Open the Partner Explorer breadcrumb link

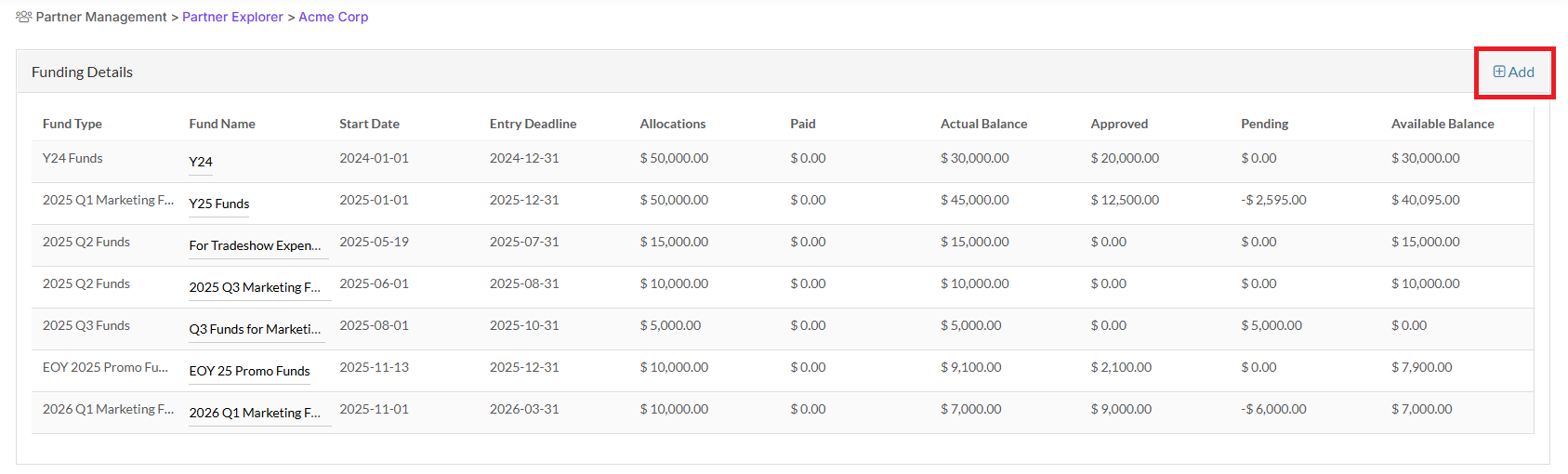(x=232, y=17)
